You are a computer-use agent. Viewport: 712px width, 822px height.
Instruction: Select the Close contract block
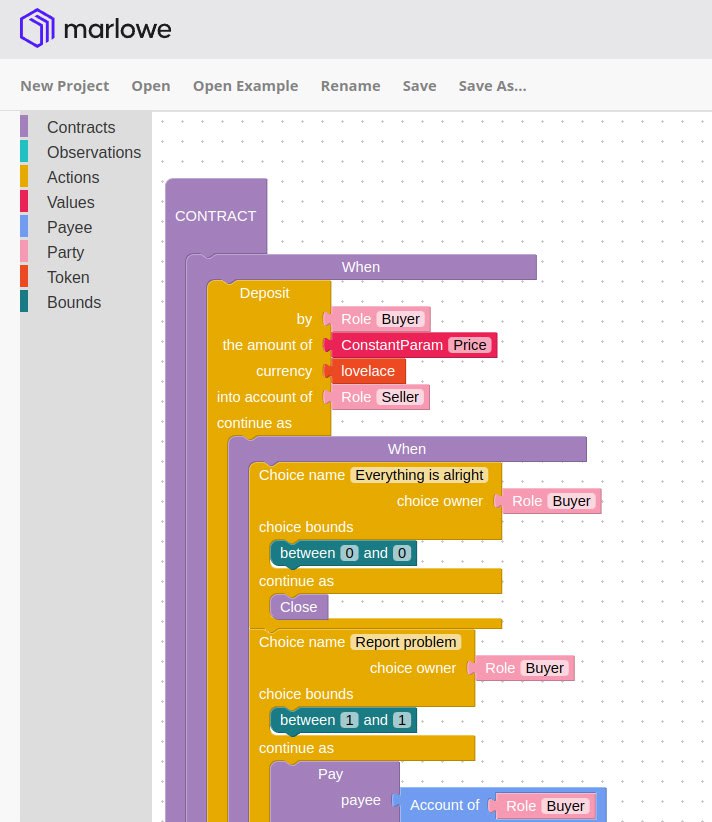tap(298, 607)
